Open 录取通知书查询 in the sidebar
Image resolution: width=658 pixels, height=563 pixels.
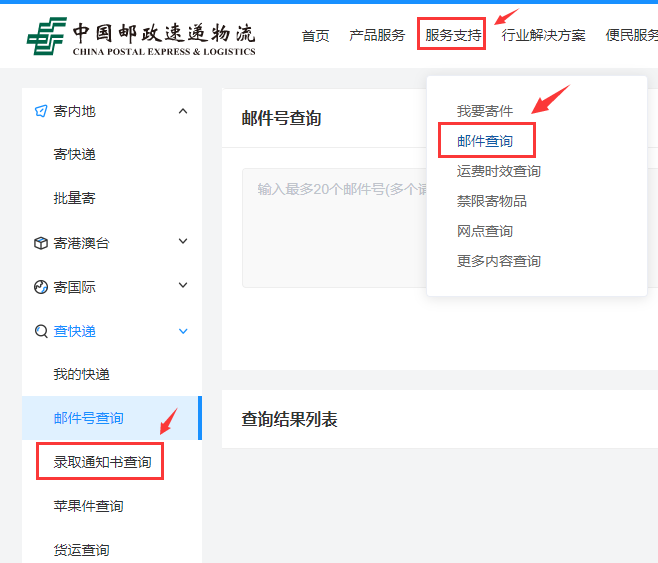pos(102,462)
